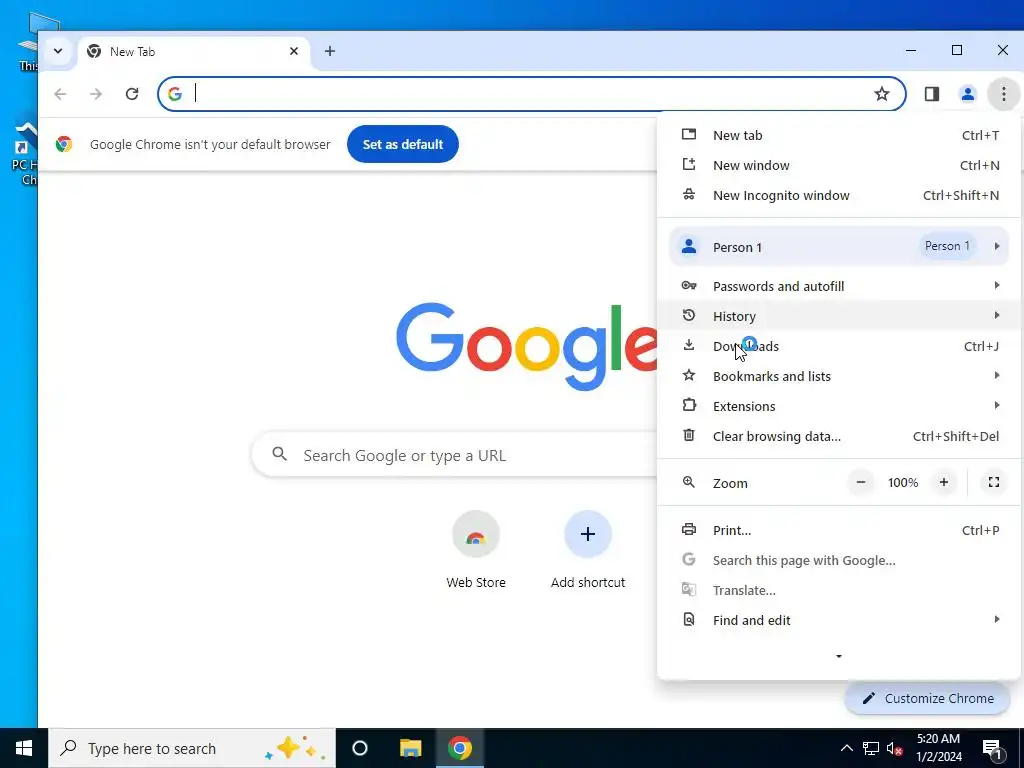
Task: Click the 100% zoom value
Action: tap(903, 483)
